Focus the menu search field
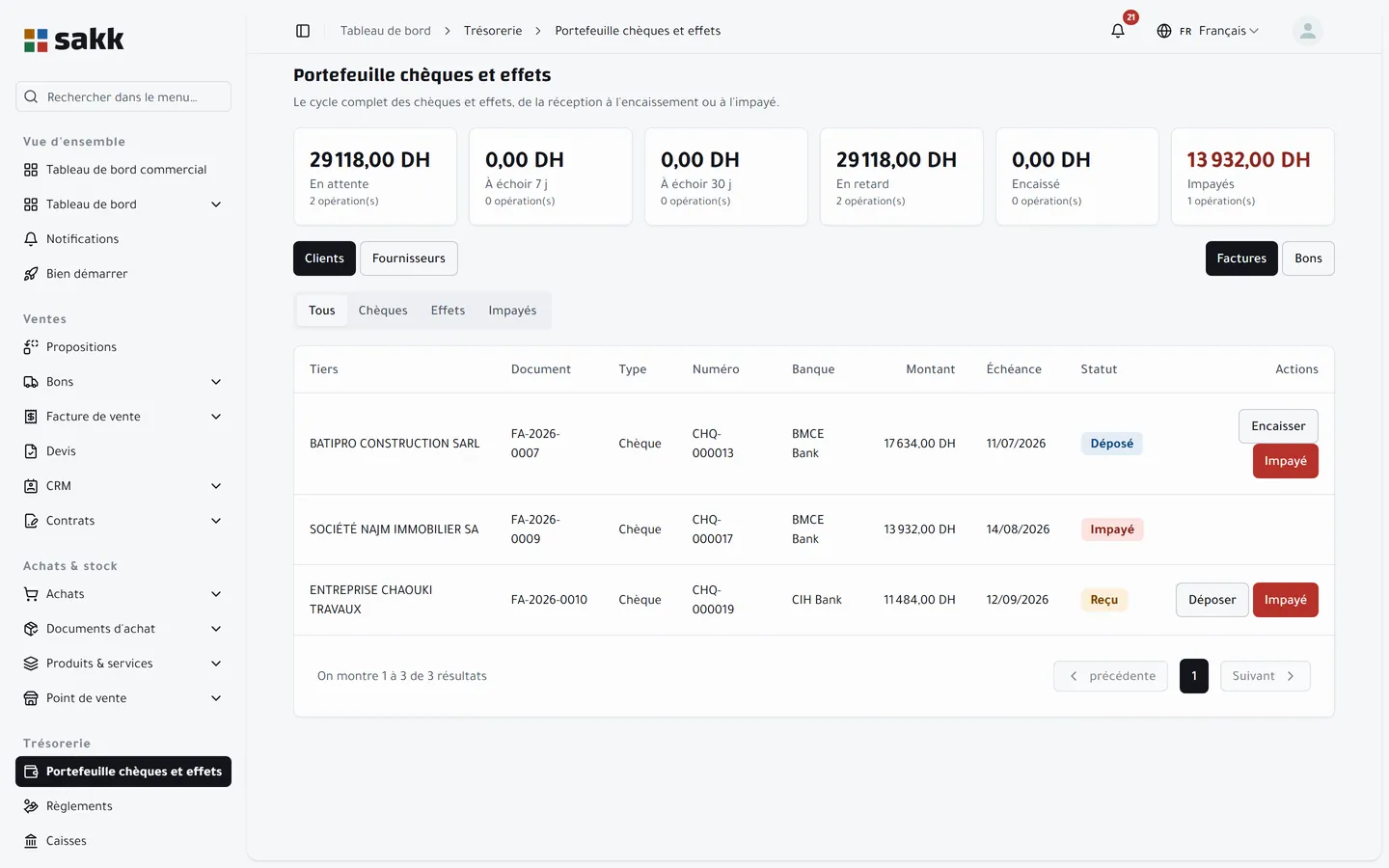 [x=123, y=96]
